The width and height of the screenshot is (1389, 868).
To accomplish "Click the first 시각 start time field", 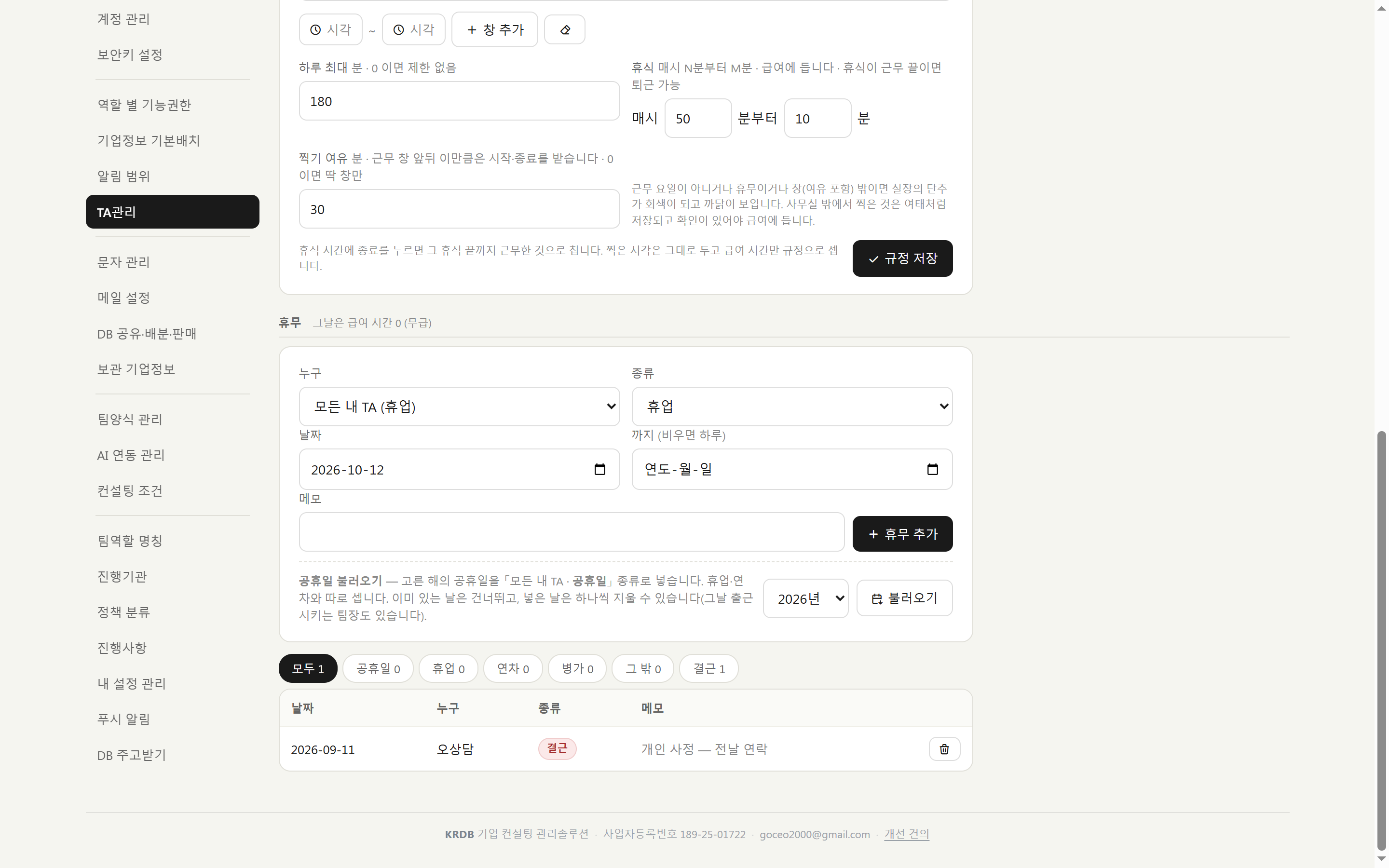I will pos(330,30).
